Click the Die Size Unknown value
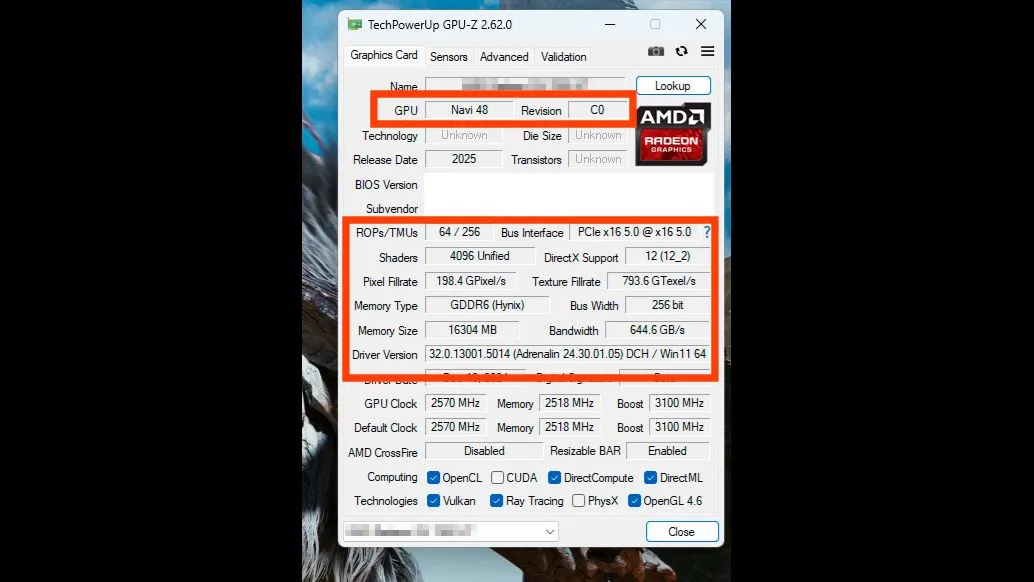The image size is (1034, 582). [x=598, y=135]
